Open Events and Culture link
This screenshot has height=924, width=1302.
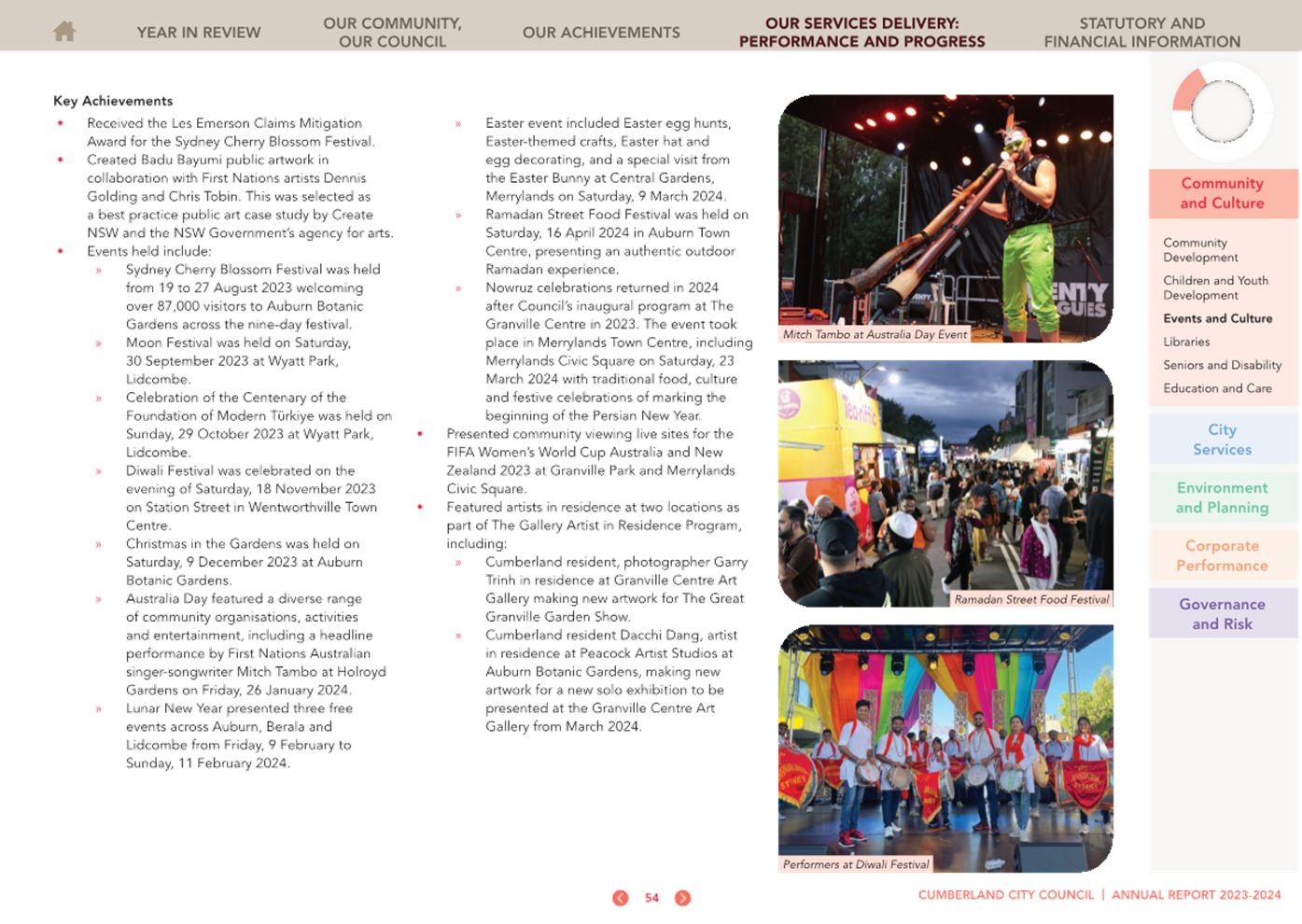click(1217, 318)
